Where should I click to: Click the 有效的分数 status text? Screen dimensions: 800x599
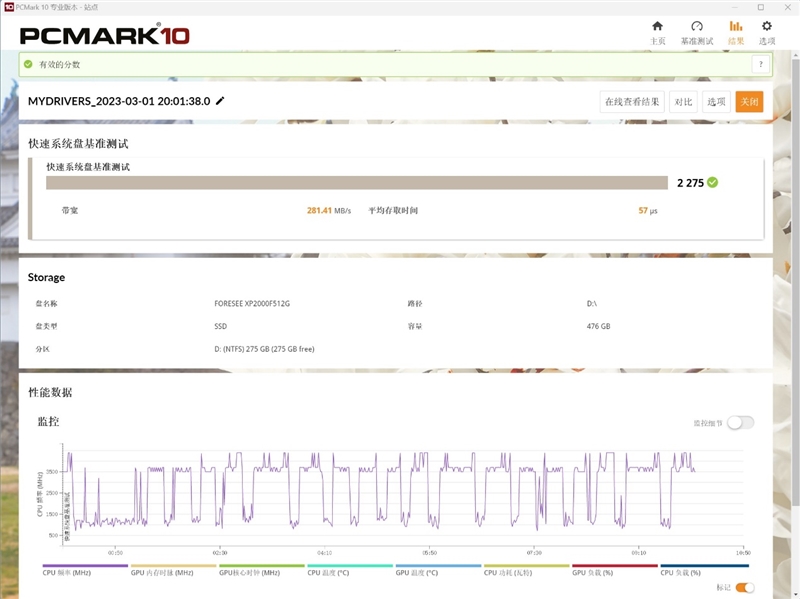pos(60,64)
